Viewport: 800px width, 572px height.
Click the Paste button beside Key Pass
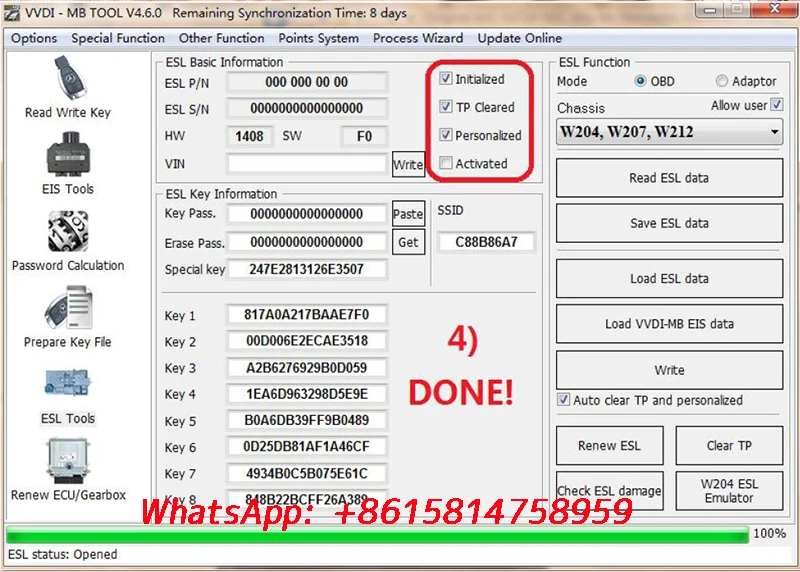[408, 214]
